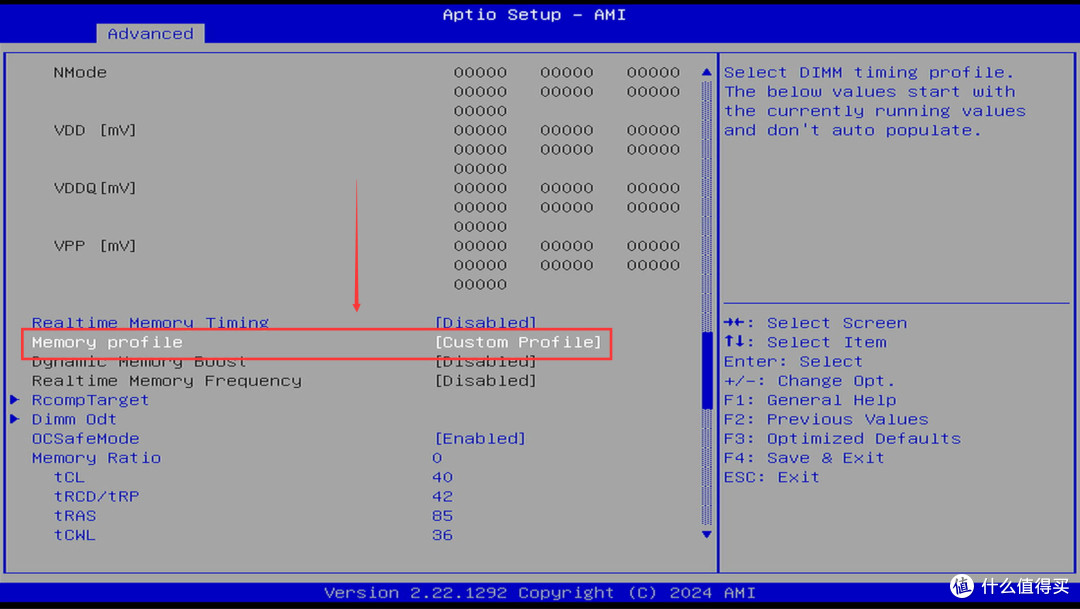Open the Dimm Odt submenu
Screen dimensions: 1080x609
click(x=74, y=419)
